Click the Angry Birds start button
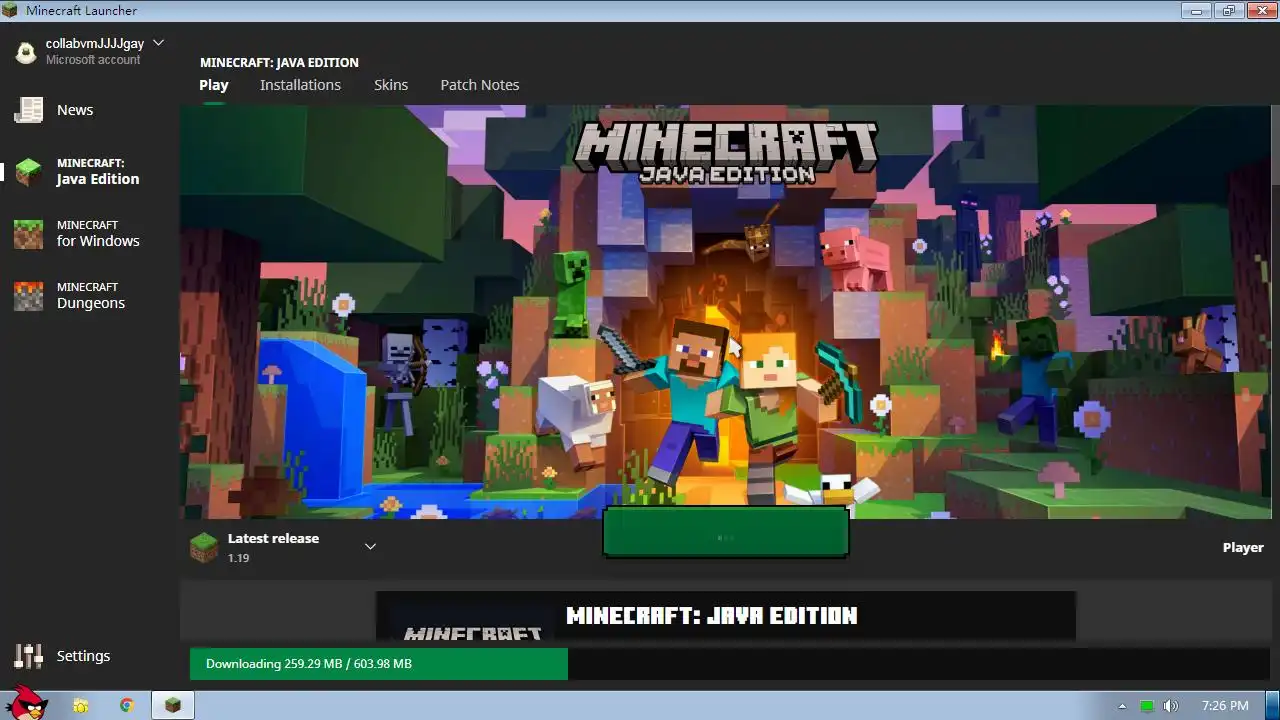This screenshot has width=1280, height=720. pos(25,705)
